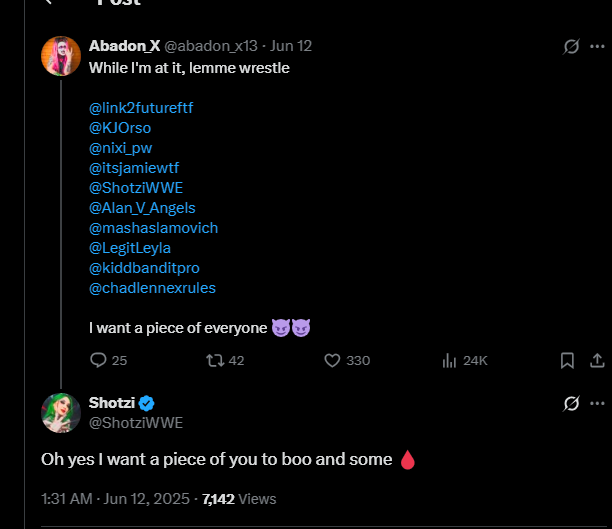Image resolution: width=612 pixels, height=529 pixels.
Task: View analytics showing 24K views
Action: [449, 360]
